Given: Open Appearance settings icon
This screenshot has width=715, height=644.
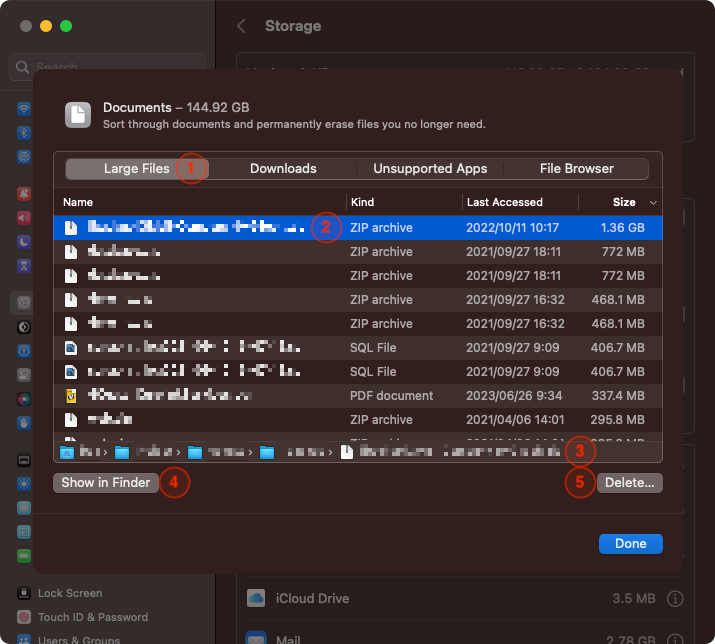Looking at the screenshot, I should pos(24,327).
